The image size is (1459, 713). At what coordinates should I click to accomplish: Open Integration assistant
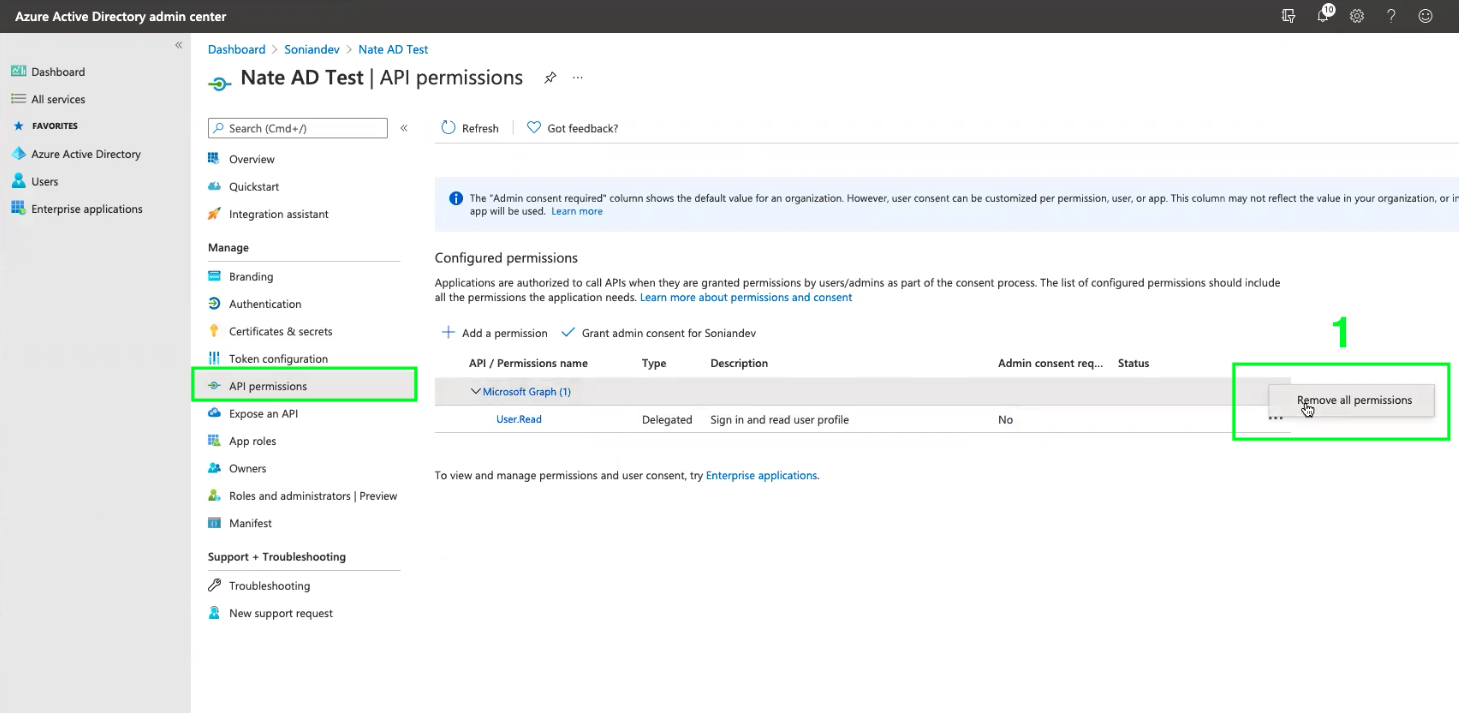(x=279, y=214)
